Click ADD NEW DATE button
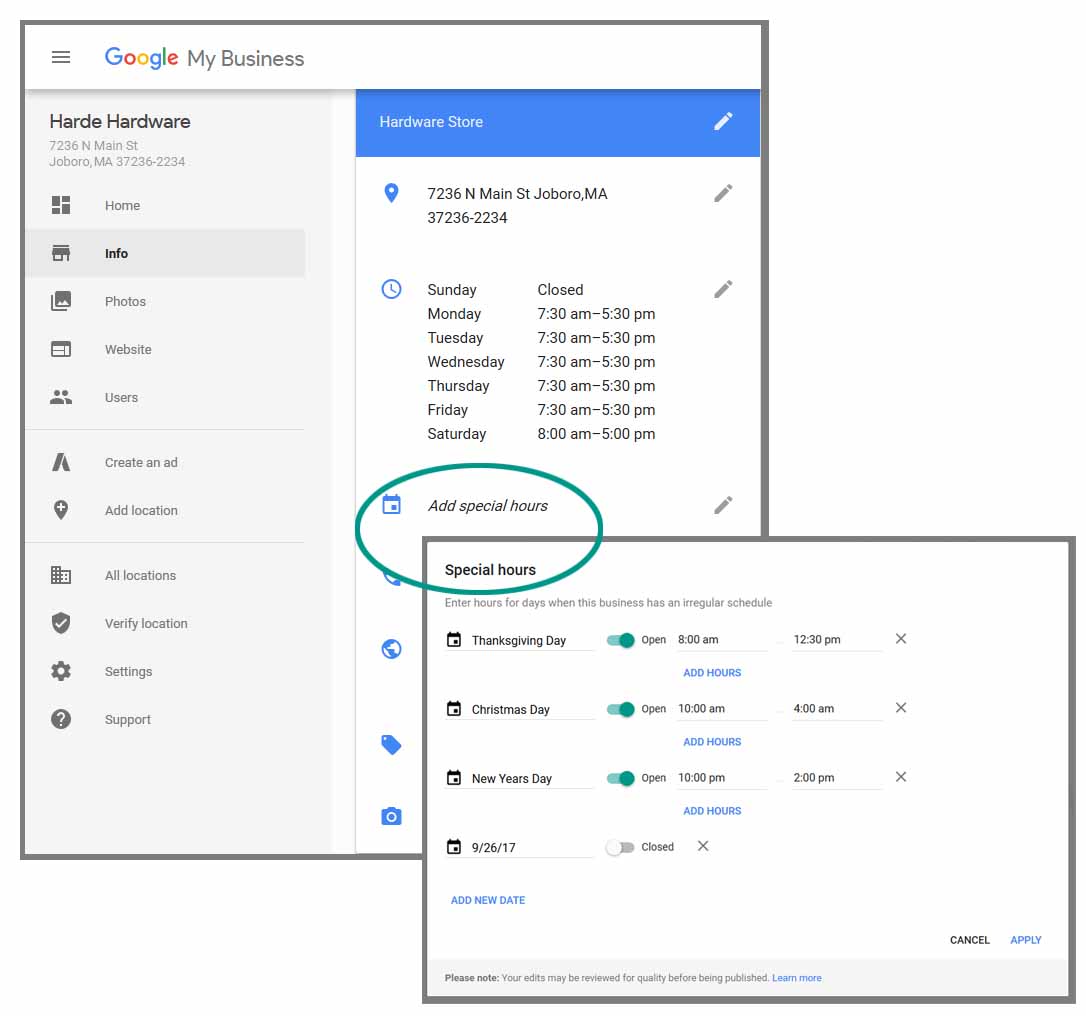The image size is (1086, 1016). click(x=488, y=900)
